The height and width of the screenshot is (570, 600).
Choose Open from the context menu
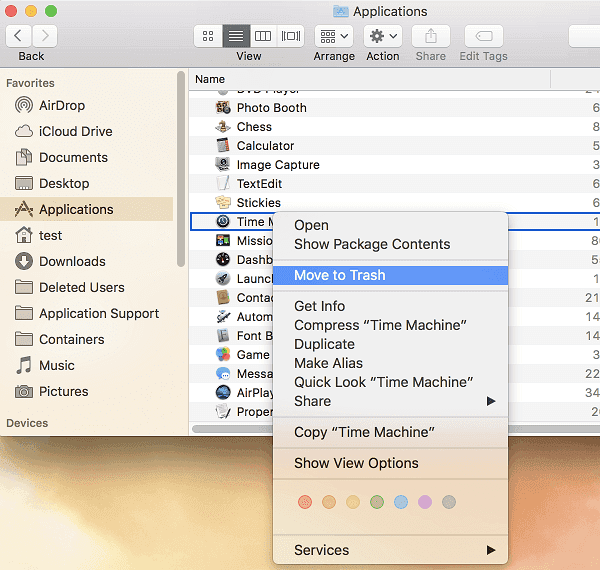pos(390,225)
